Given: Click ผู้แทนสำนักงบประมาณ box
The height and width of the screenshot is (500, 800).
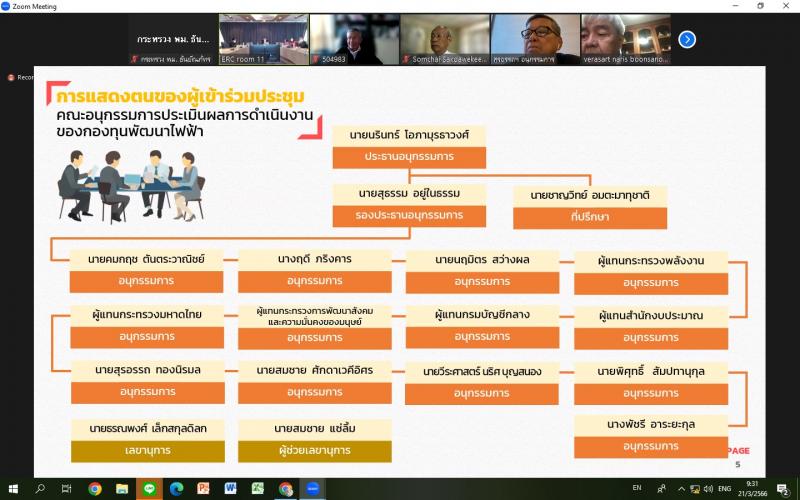Looking at the screenshot, I should click(x=651, y=316).
